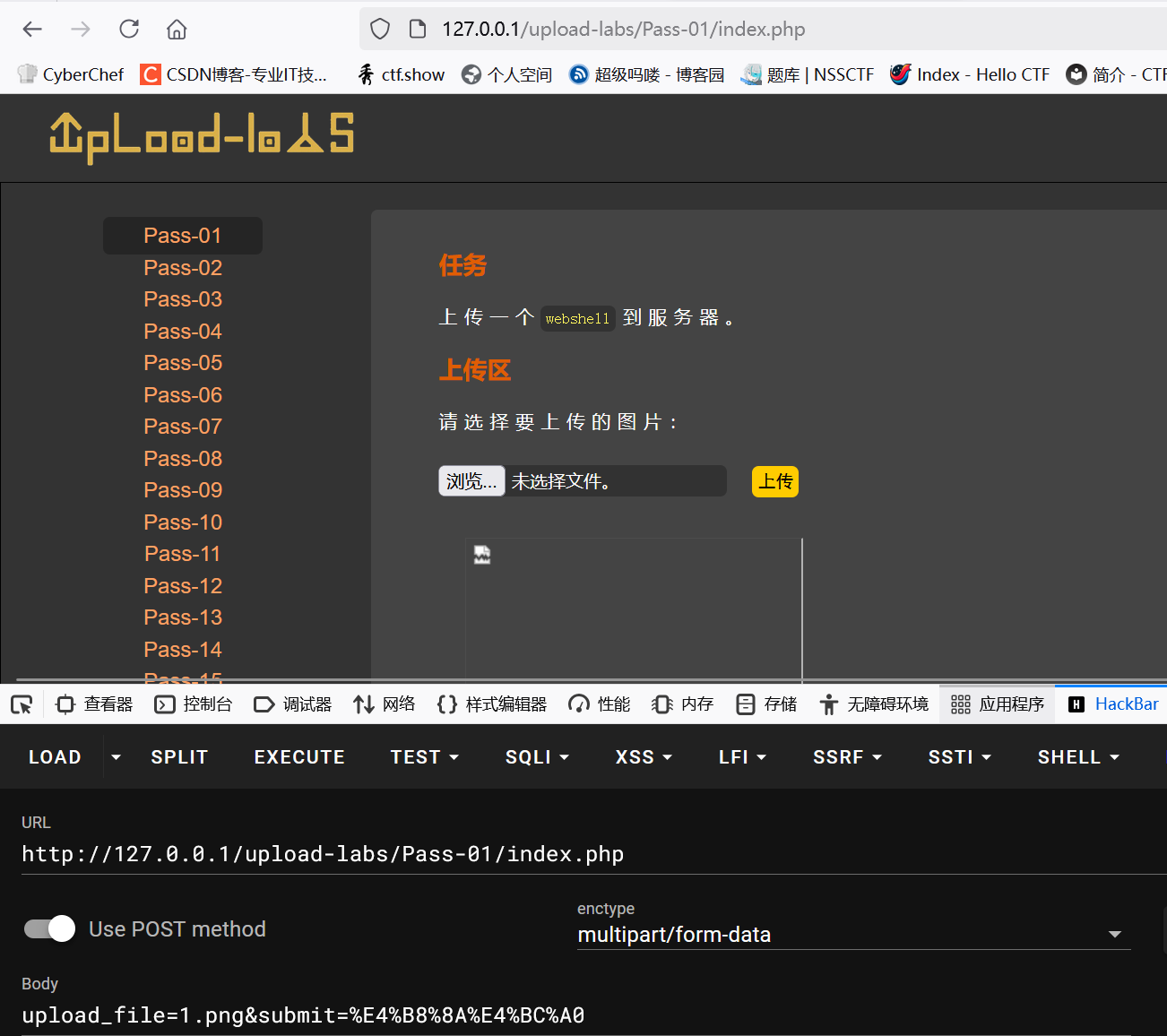Open the 查看器 inspector tab
This screenshot has width=1167, height=1036.
click(94, 704)
